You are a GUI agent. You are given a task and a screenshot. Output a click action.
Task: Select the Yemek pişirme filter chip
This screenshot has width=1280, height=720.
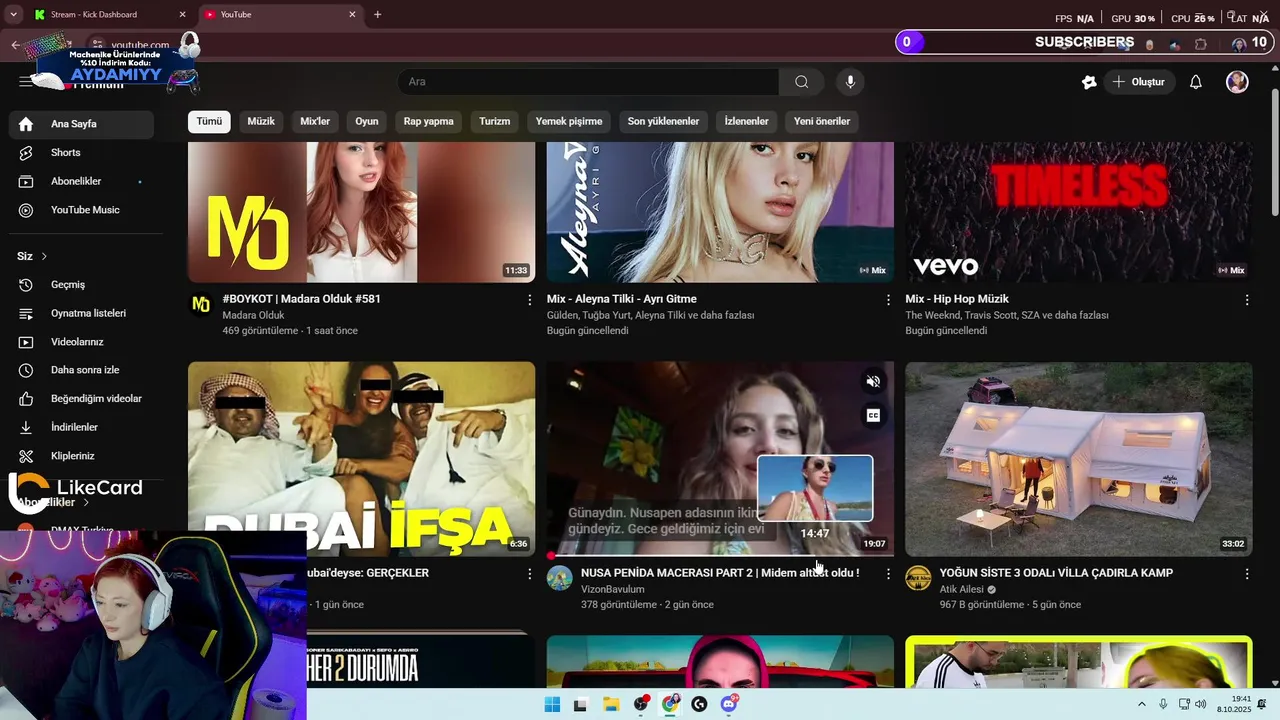coord(569,122)
